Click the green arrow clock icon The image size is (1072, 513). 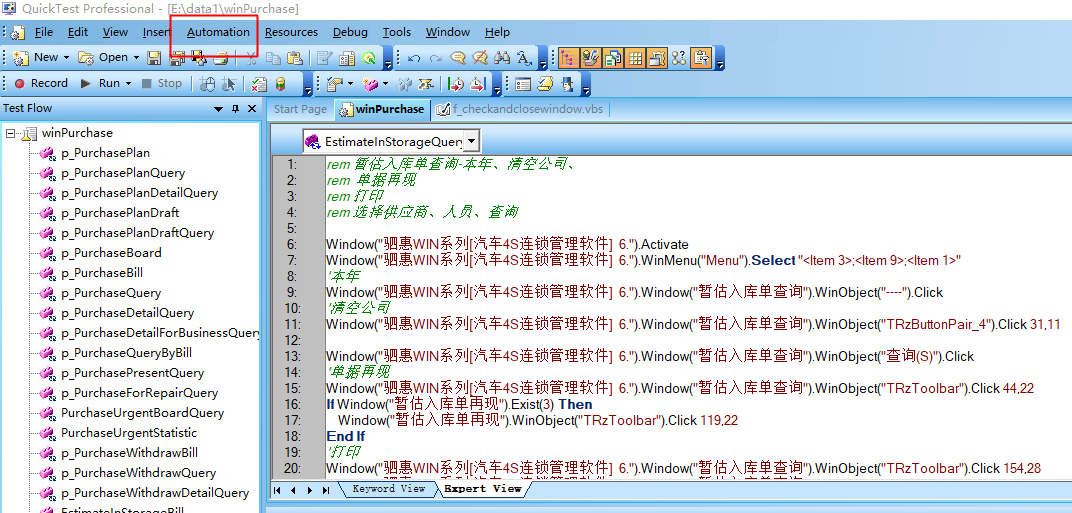coord(456,84)
